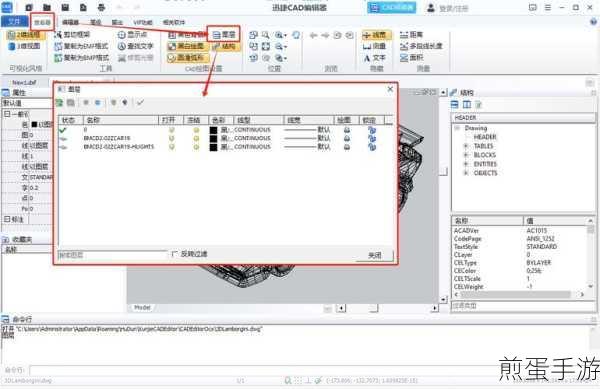Toggle freeze icon for BMCD2-02ZCAR19-HLIGHTS layer
Image resolution: width=600 pixels, height=389 pixels.
click(196, 147)
